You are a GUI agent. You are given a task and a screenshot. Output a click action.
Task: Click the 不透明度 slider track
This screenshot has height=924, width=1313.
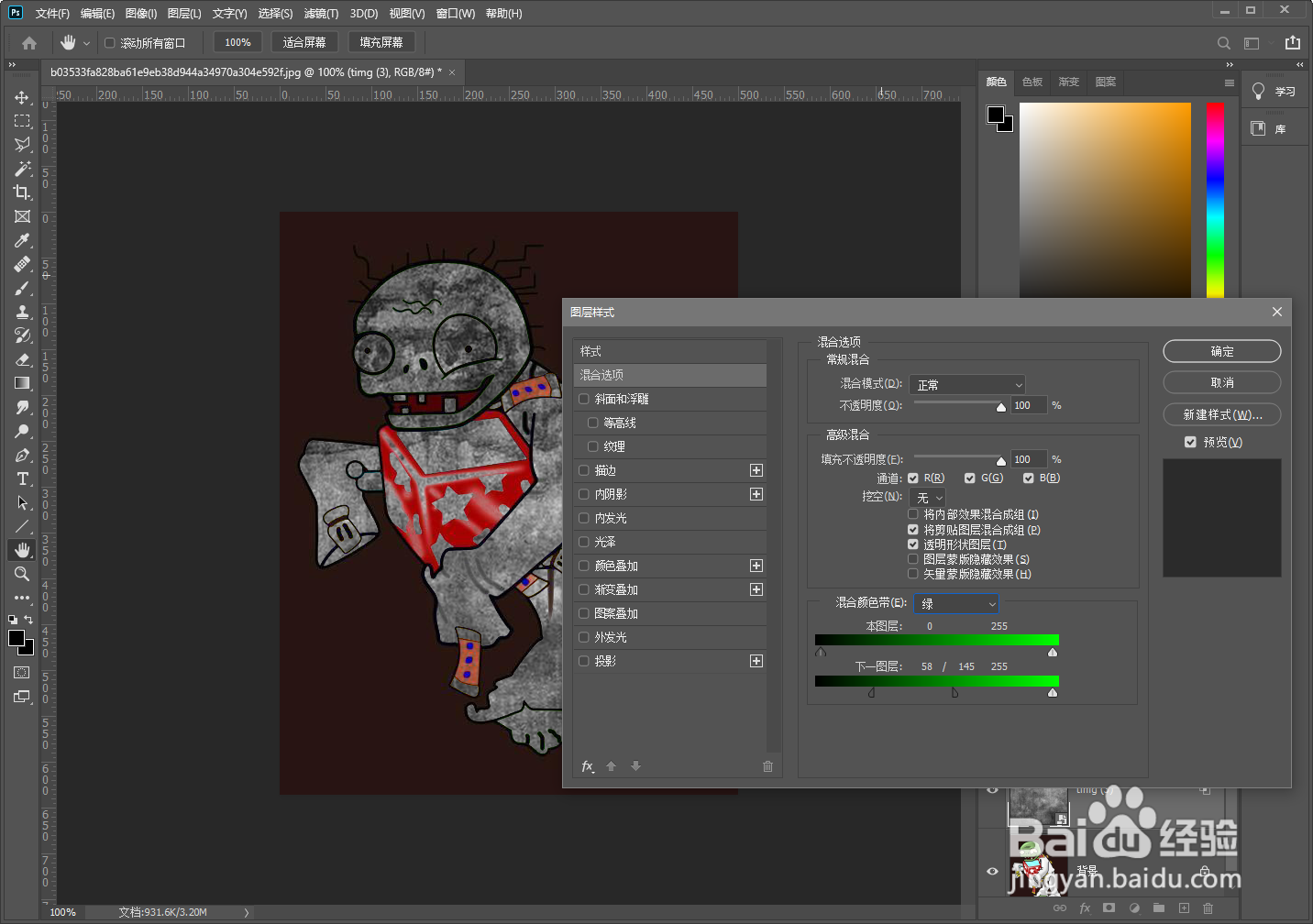pos(958,401)
